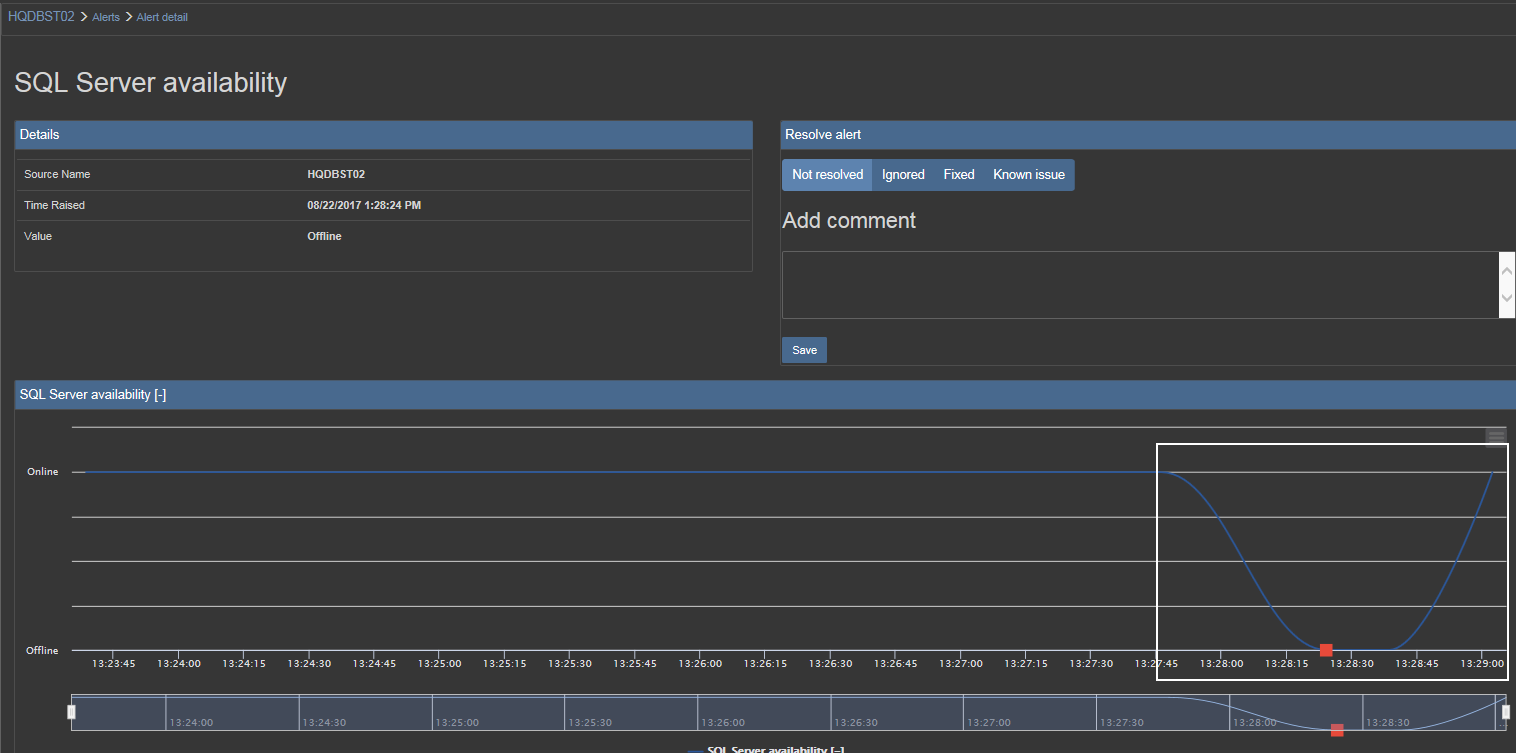Mark the alert as Ignored

[x=903, y=175]
